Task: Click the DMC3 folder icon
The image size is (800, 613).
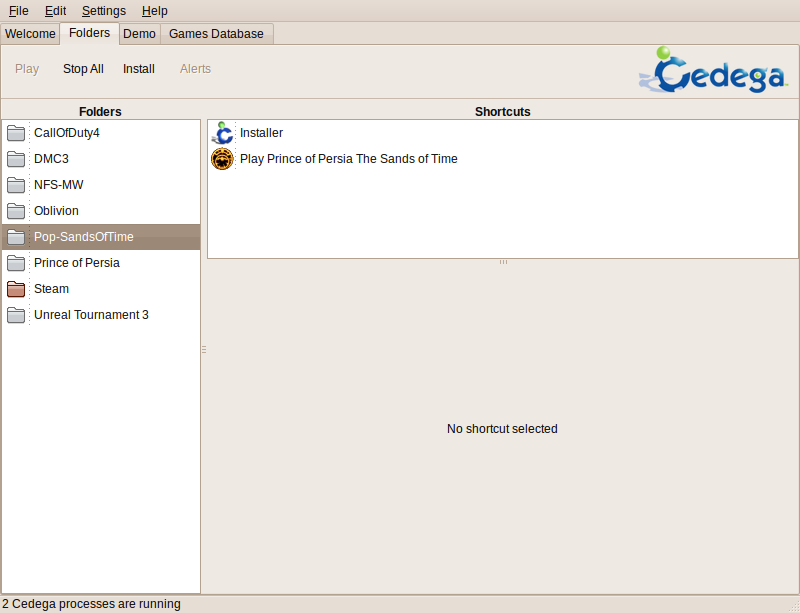Action: [x=16, y=159]
